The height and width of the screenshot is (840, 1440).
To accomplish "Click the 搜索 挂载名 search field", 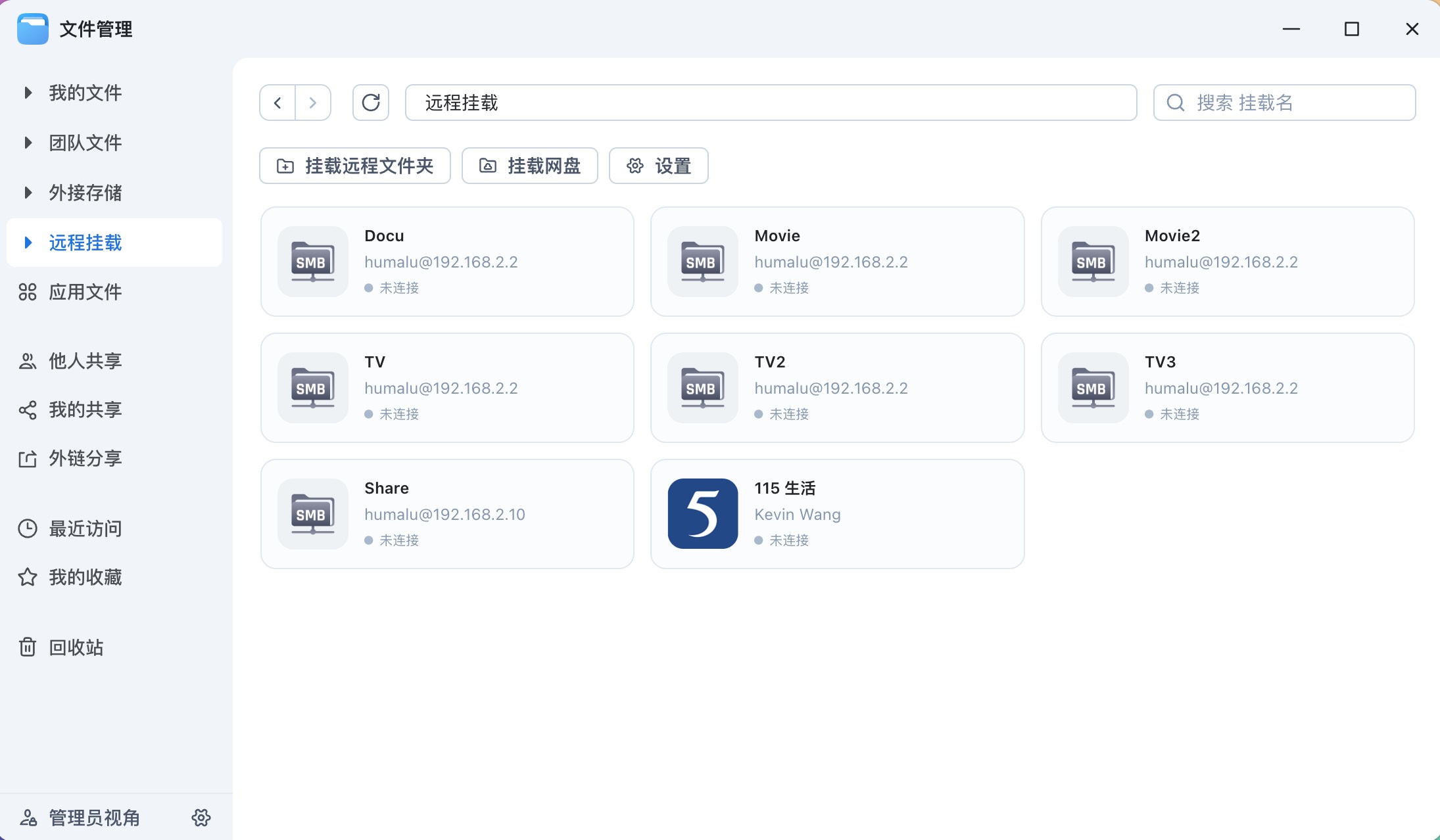I will [x=1295, y=103].
